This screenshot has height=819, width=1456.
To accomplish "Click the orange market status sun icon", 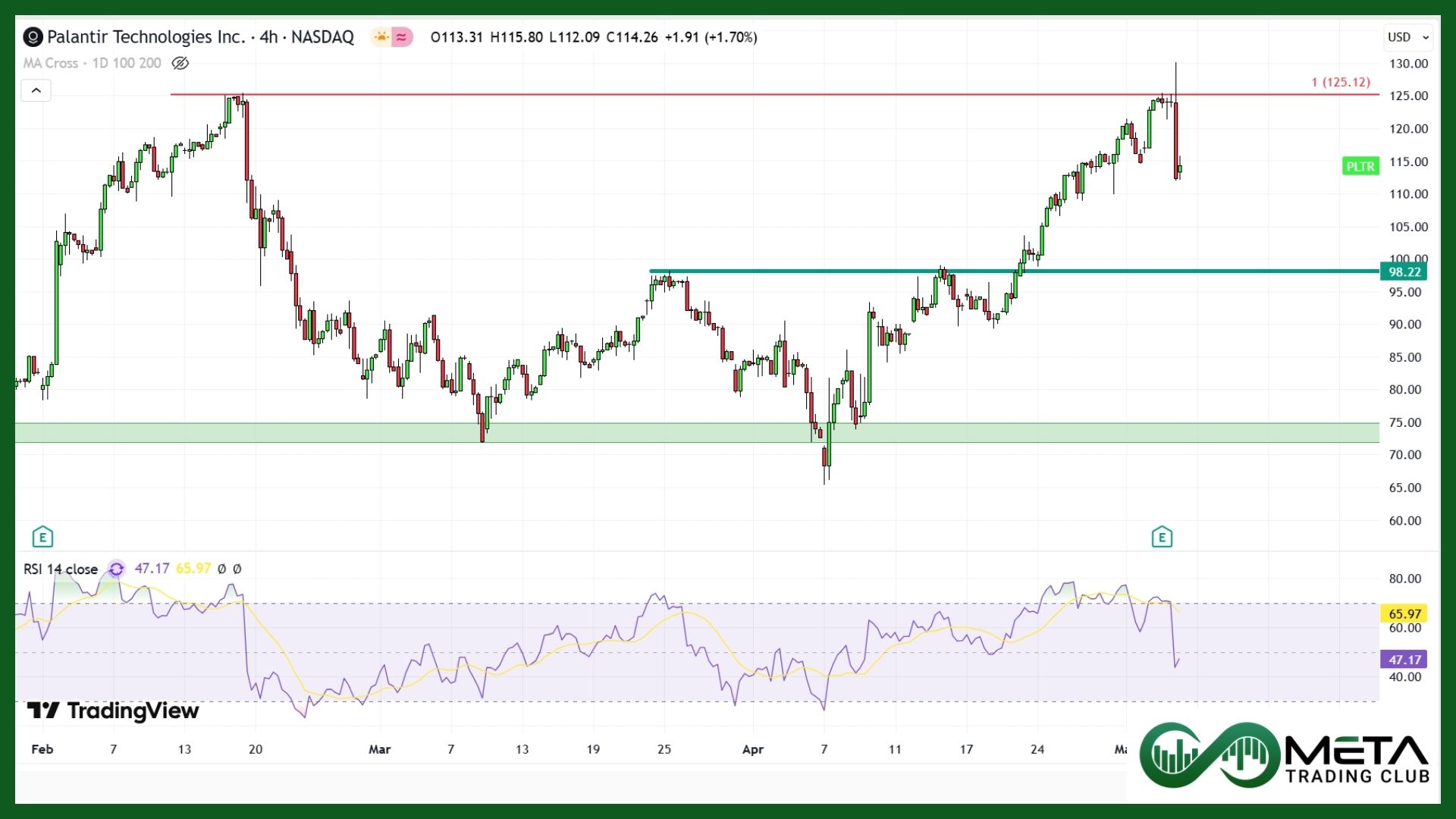I will pyautogui.click(x=381, y=36).
